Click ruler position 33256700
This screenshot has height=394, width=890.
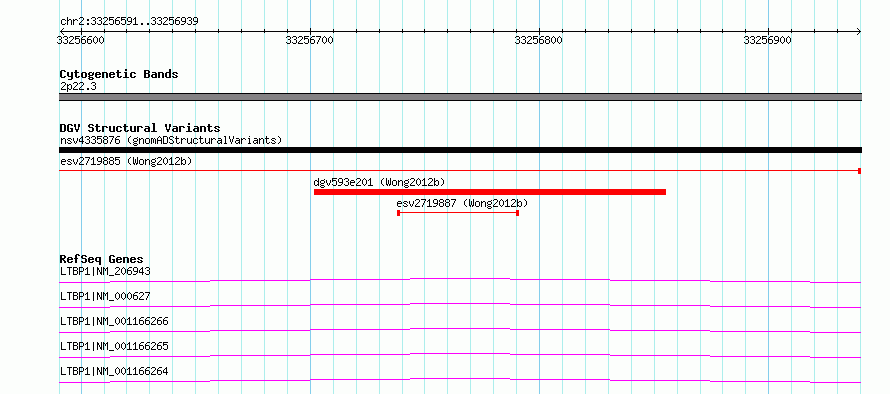tap(310, 40)
